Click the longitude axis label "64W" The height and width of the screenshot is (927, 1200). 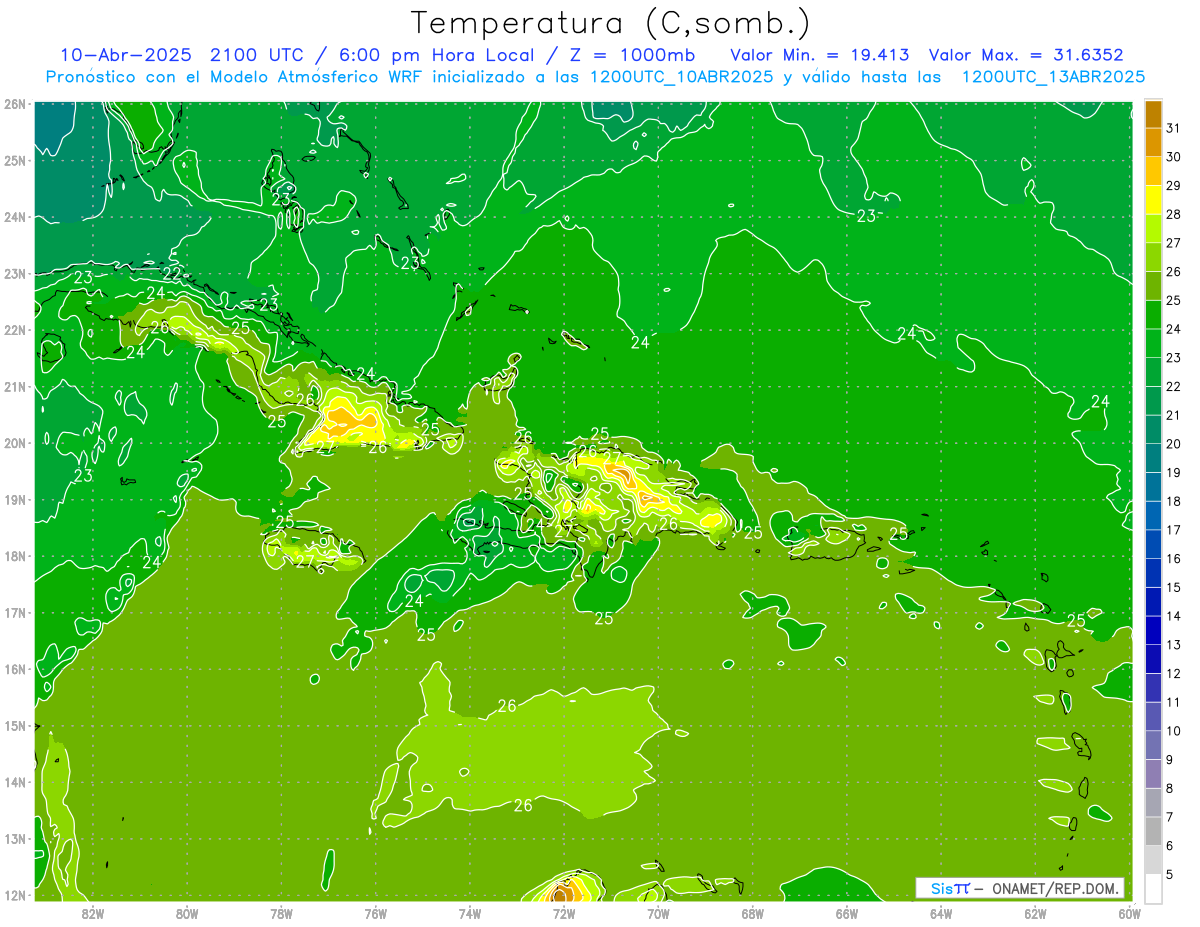tap(941, 912)
